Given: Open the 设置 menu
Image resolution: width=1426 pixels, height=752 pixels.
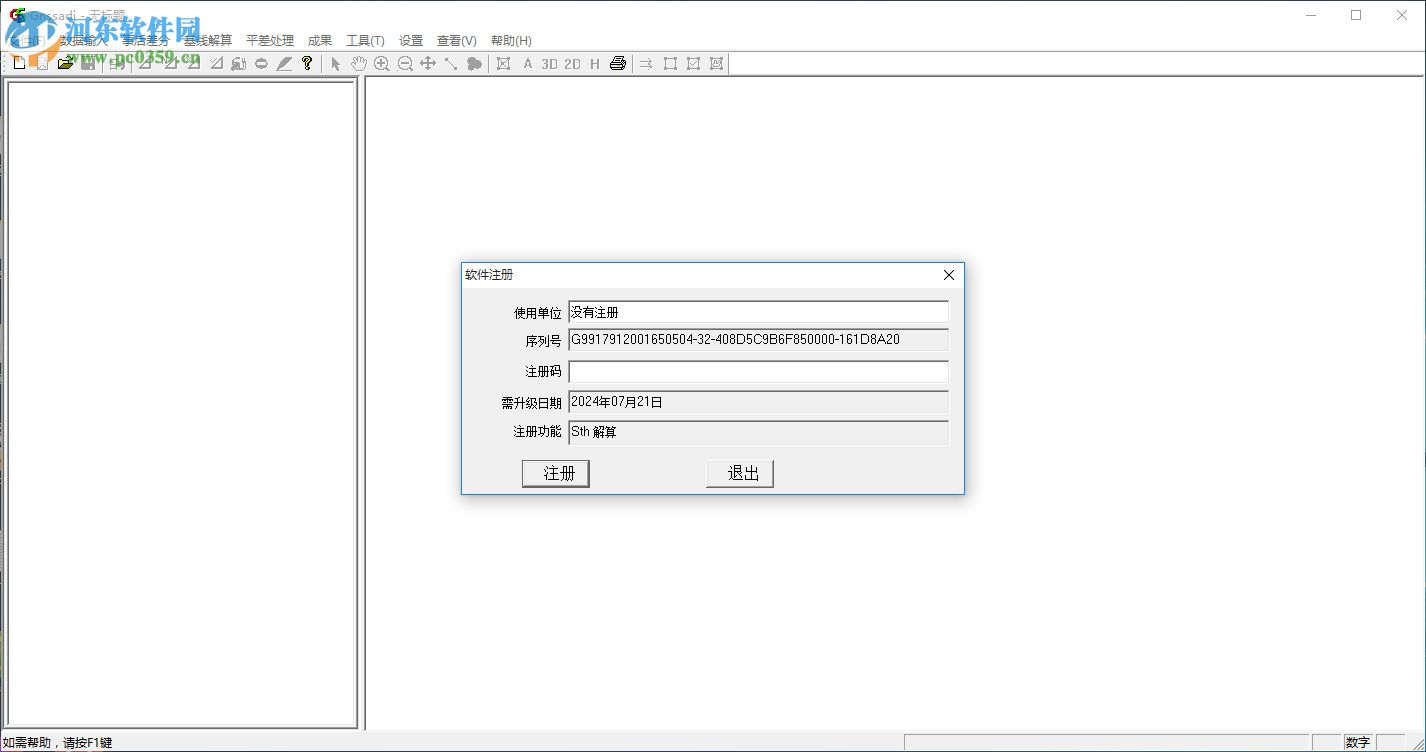Looking at the screenshot, I should (411, 41).
